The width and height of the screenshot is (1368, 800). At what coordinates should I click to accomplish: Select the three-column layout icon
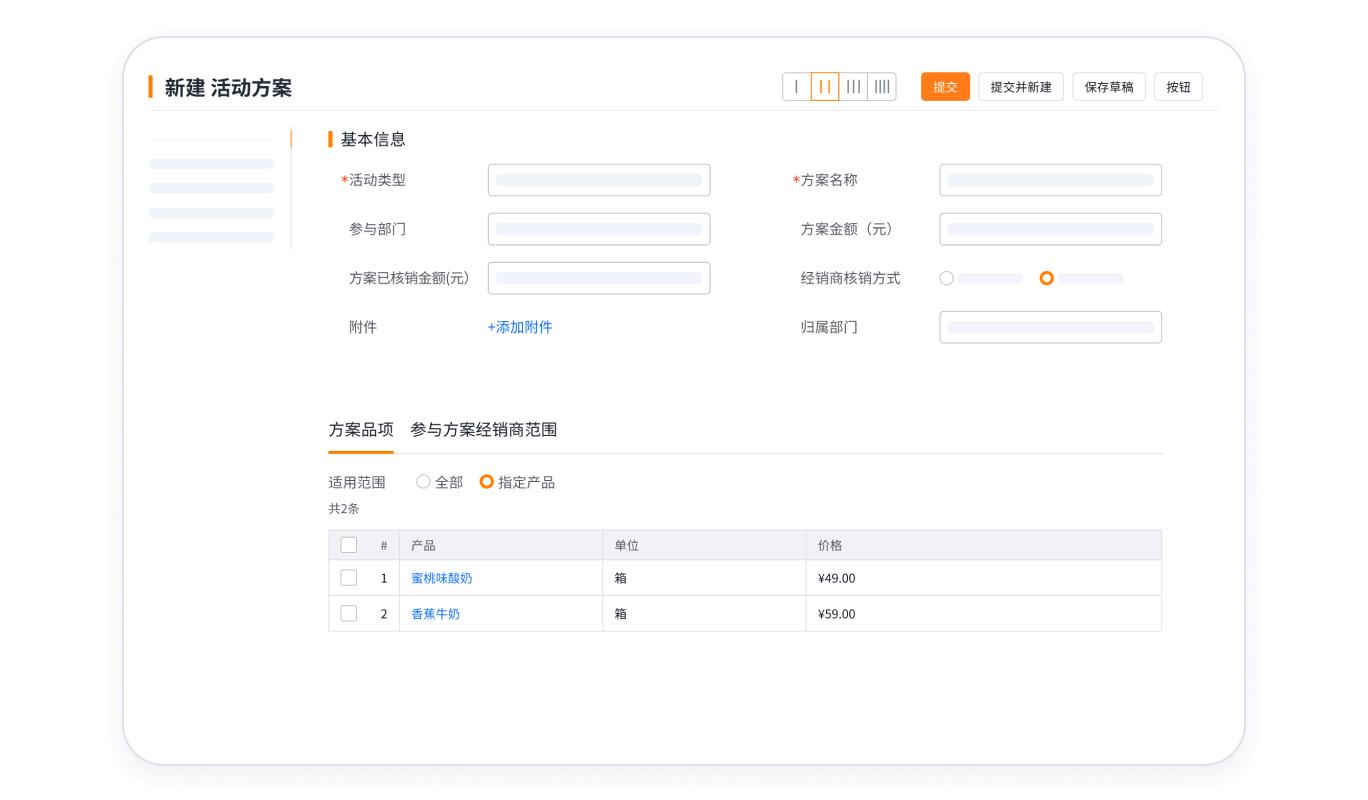tap(853, 86)
